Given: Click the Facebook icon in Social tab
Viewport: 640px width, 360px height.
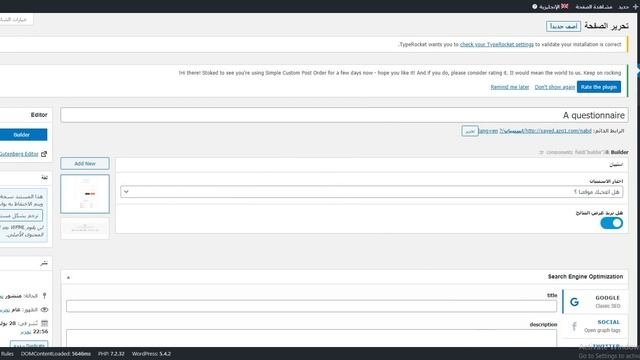Looking at the screenshot, I should point(574,326).
